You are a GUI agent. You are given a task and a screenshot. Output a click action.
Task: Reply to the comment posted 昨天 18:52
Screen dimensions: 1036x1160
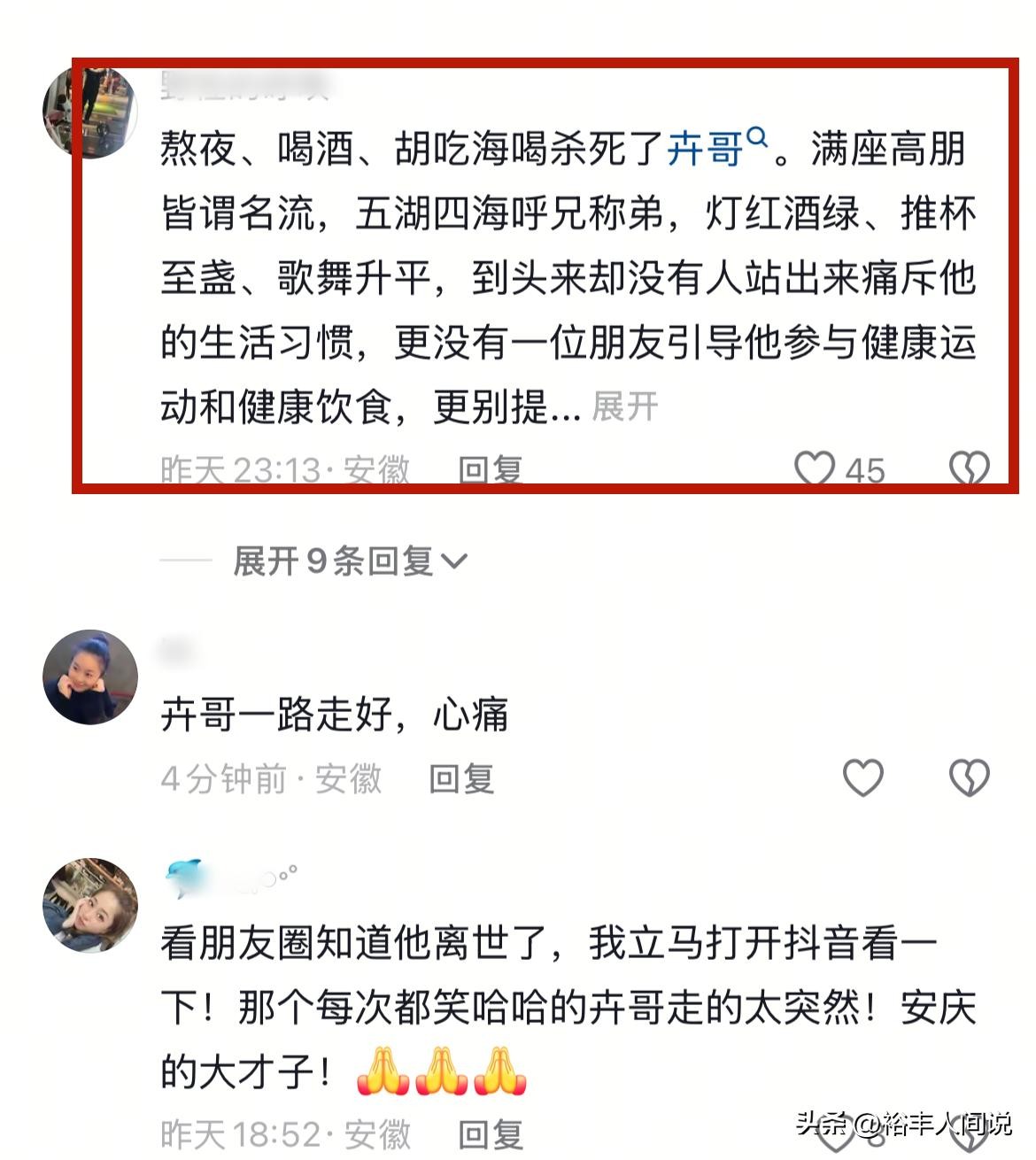tap(490, 1134)
